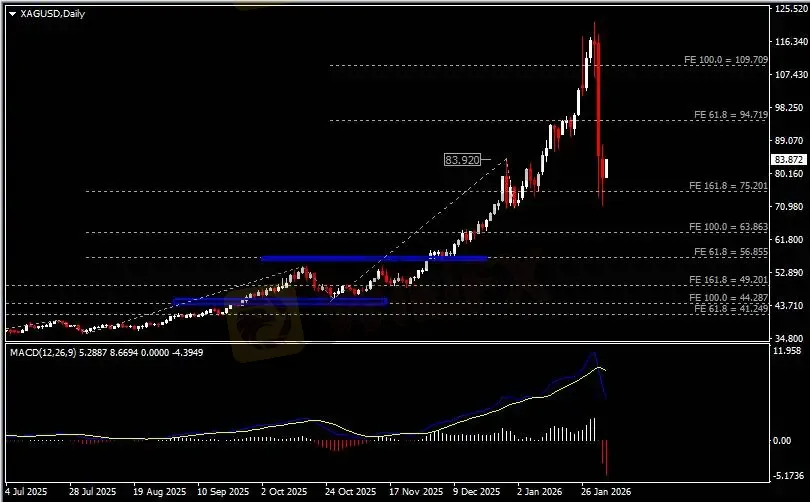The height and width of the screenshot is (502, 810).
Task: Select the FE 61.8 = 94.719 level
Action: click(730, 115)
